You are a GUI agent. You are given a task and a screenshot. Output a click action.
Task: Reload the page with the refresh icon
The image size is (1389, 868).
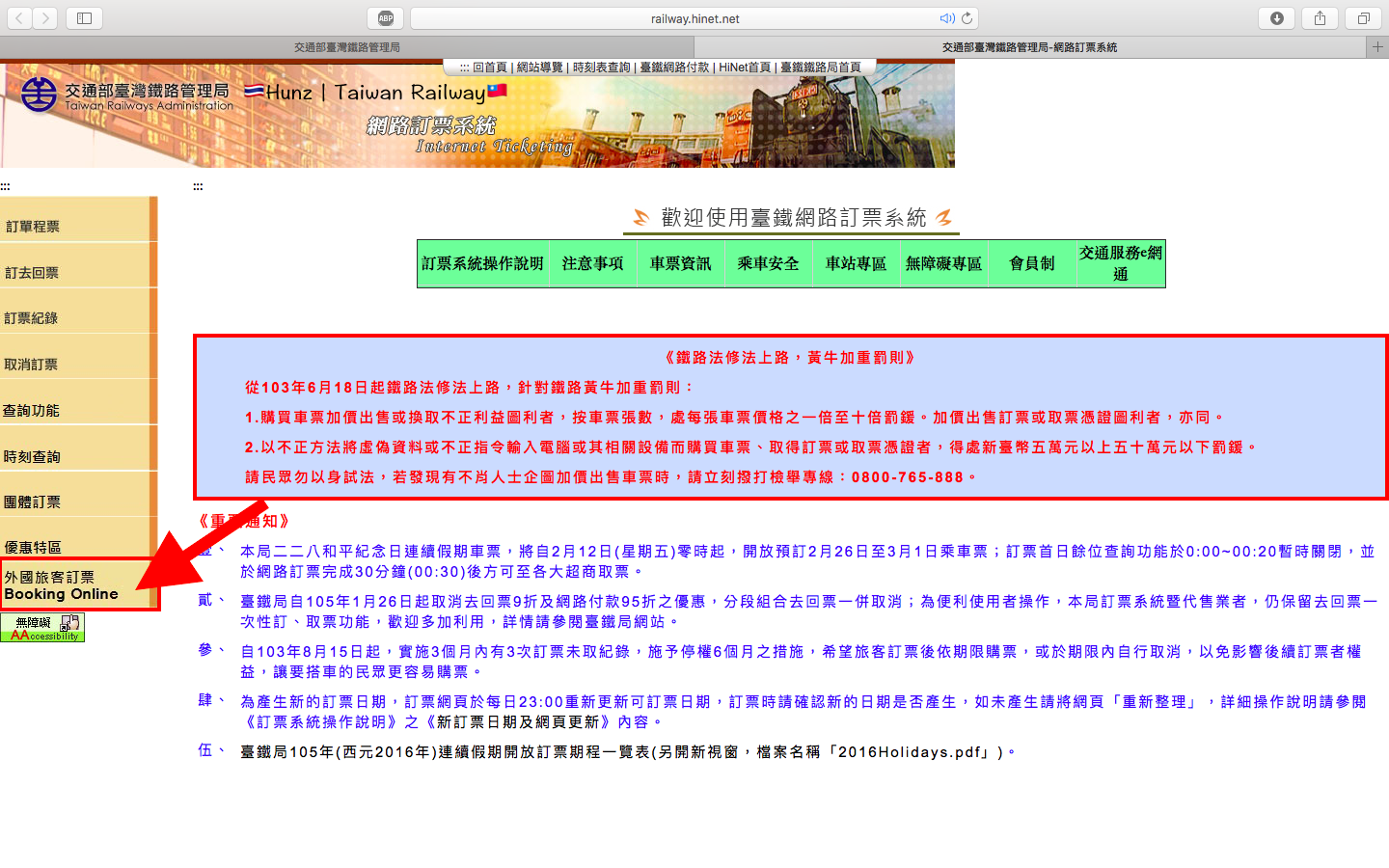pos(967,18)
